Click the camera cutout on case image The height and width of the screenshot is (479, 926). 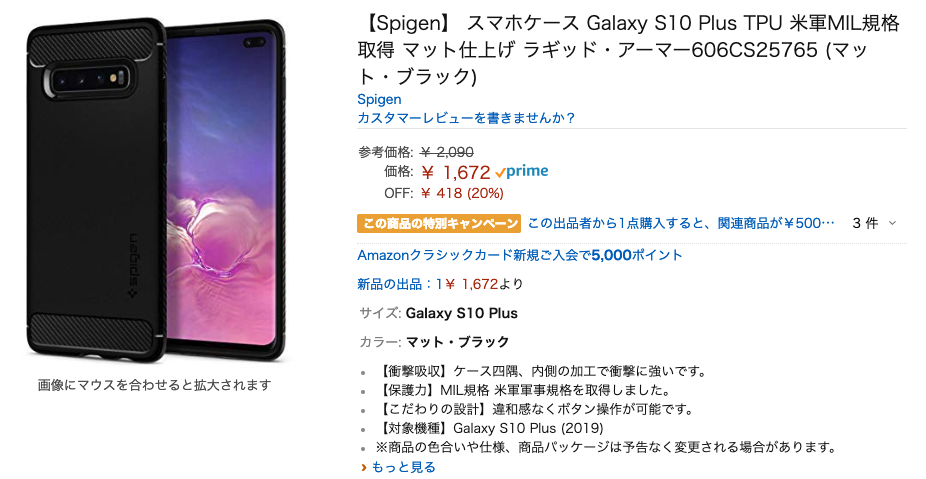pos(90,79)
